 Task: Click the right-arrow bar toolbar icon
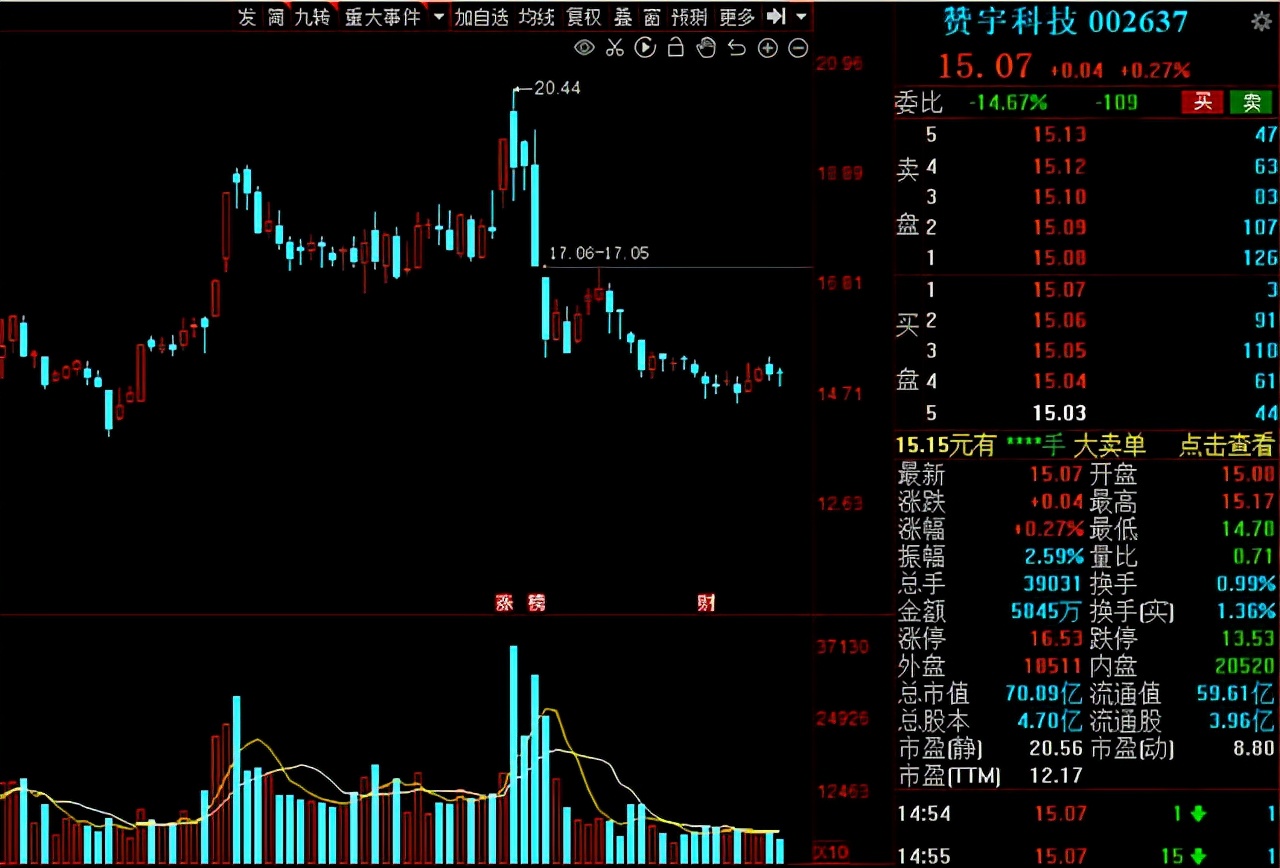click(x=775, y=16)
